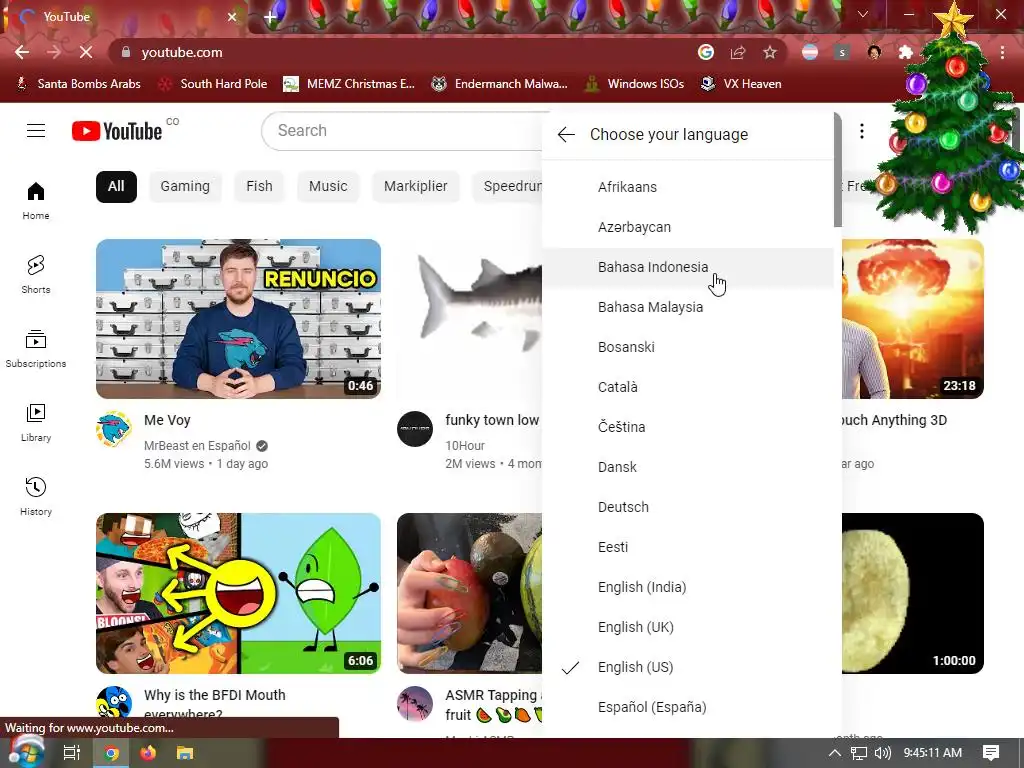The image size is (1024, 768).
Task: Click the Google icon in address bar
Action: tap(706, 52)
